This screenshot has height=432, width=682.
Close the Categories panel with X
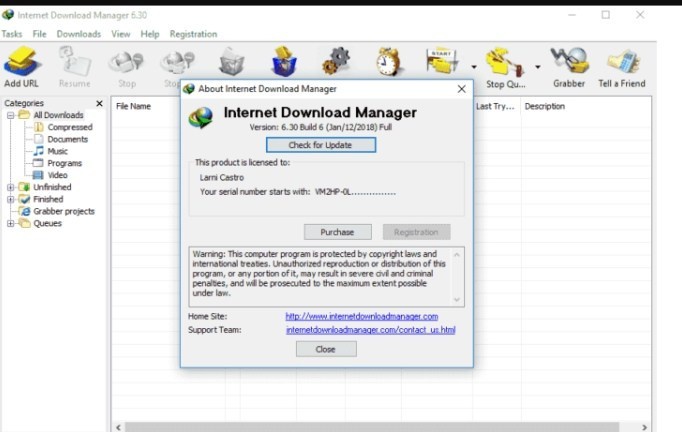(x=99, y=104)
